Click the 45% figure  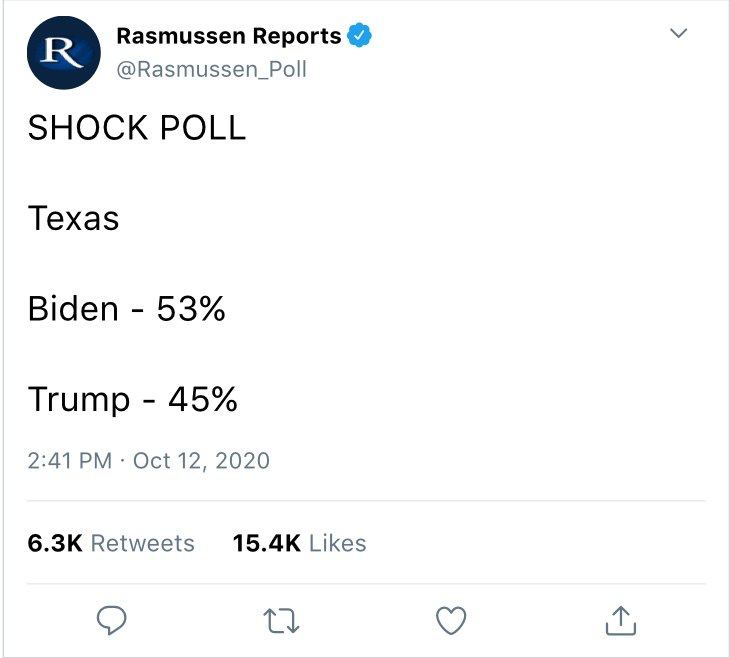203,400
